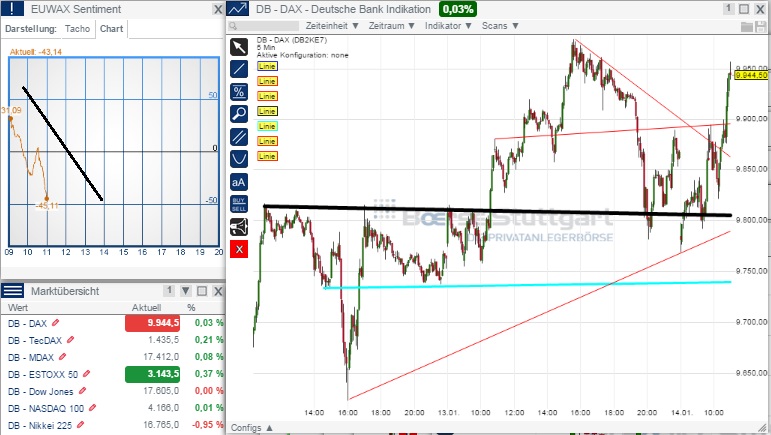
Task: Click the exclamation icon in EUWAX Sentiment header
Action: point(12,9)
